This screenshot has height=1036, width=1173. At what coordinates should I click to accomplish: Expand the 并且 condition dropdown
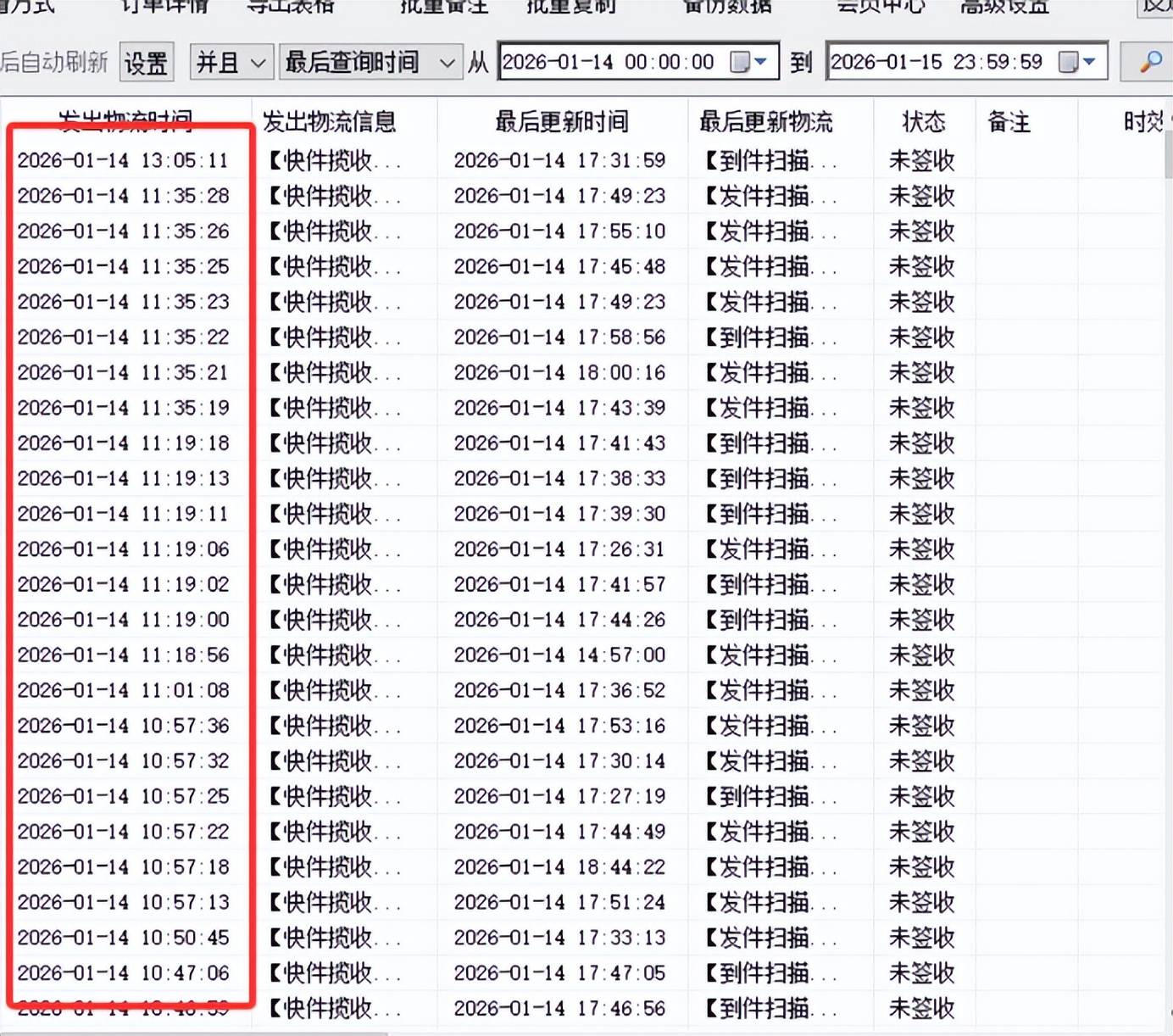click(x=231, y=62)
